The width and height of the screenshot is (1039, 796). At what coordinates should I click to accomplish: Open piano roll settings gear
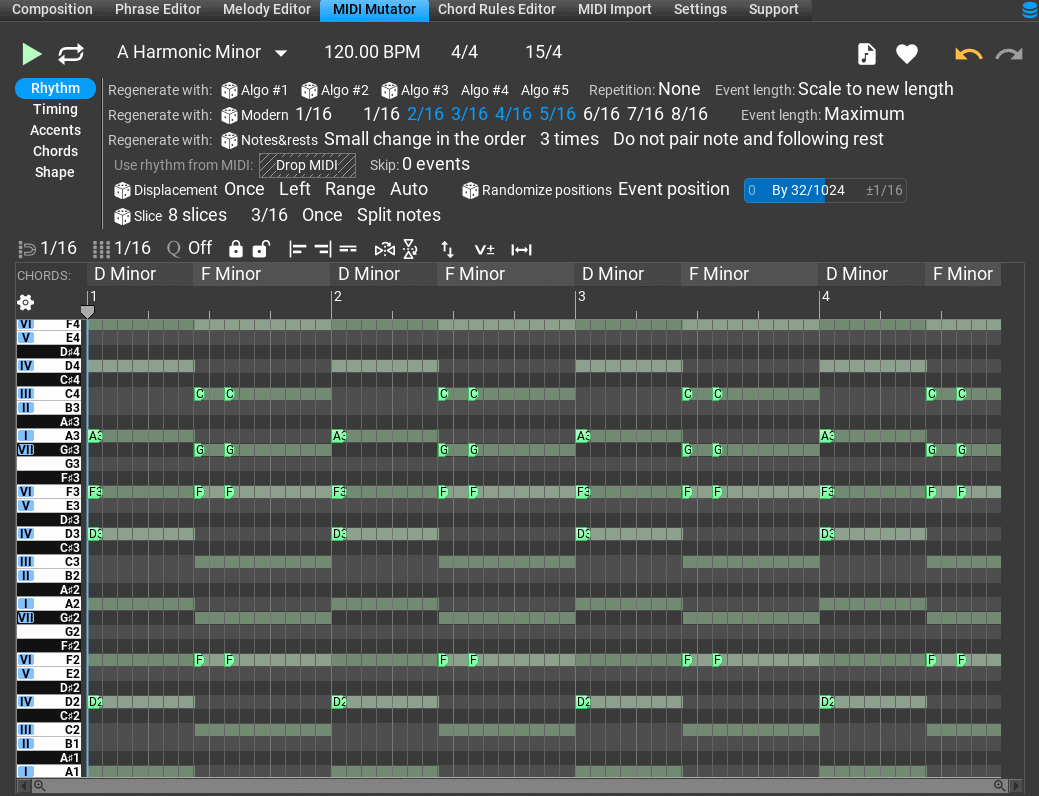coord(25,303)
